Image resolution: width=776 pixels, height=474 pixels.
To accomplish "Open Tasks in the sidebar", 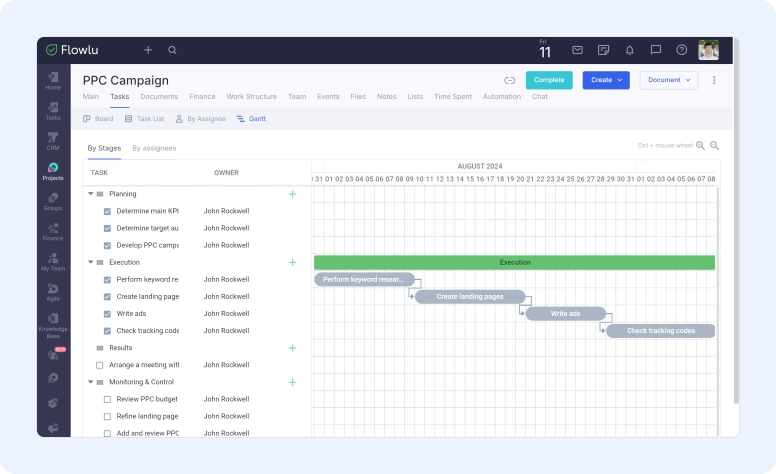I will pos(53,111).
